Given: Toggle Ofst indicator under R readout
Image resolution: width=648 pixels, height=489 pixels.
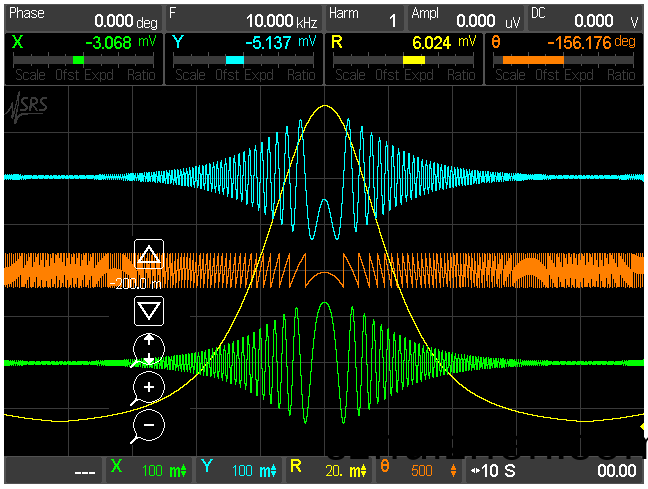Looking at the screenshot, I should [387, 75].
